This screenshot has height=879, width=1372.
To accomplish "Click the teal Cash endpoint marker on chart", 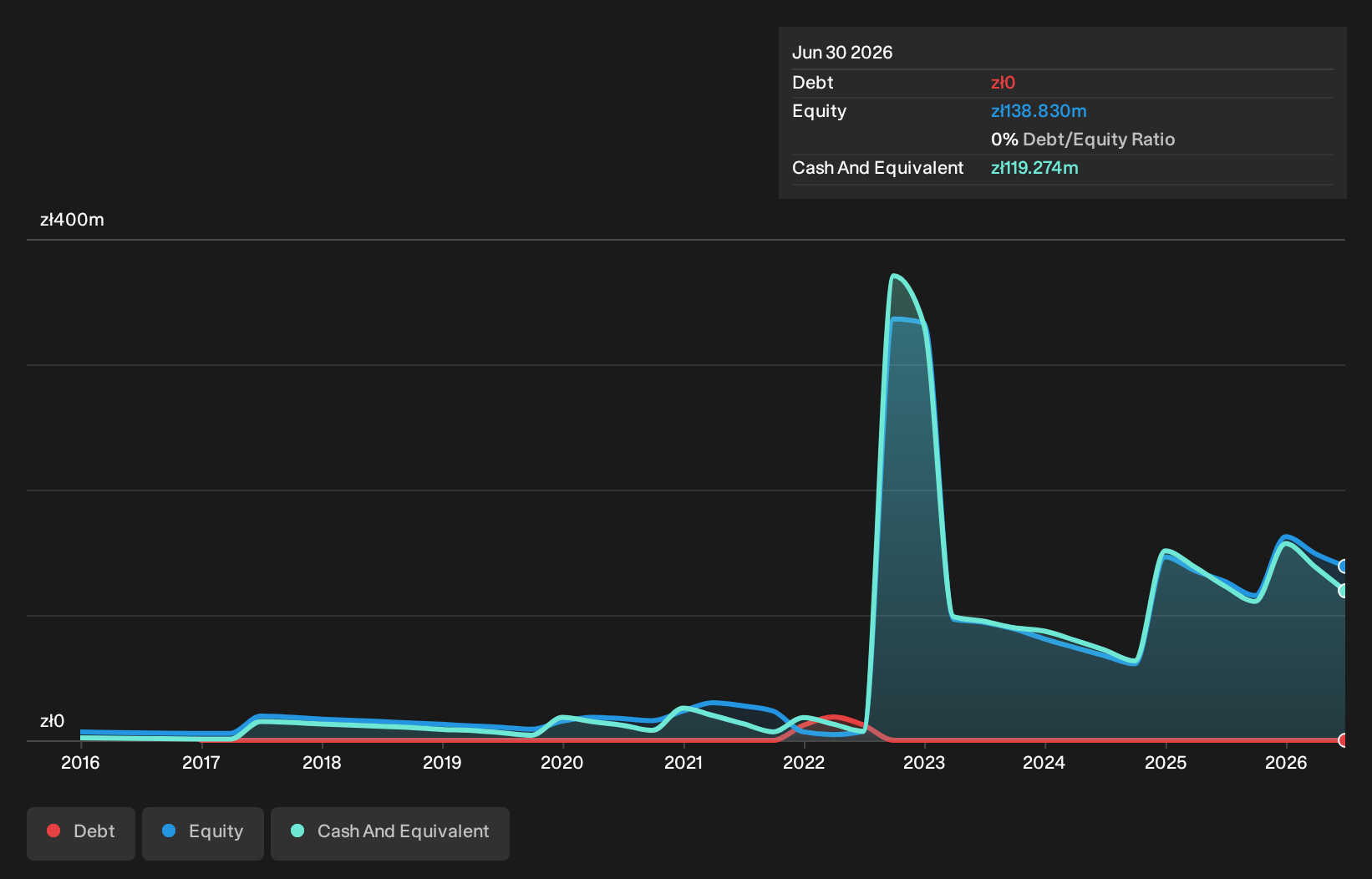I will (1344, 591).
